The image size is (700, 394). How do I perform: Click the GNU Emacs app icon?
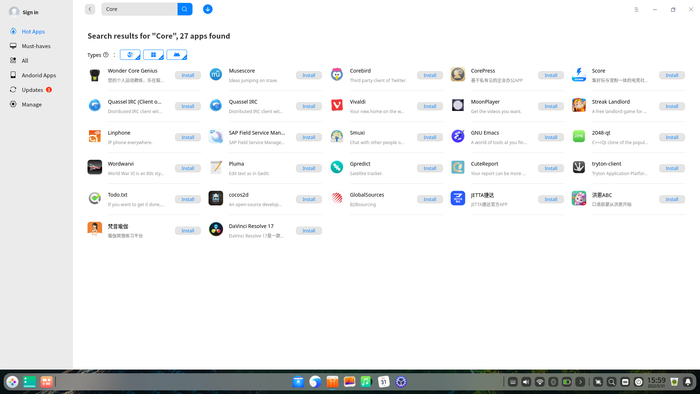pyautogui.click(x=458, y=136)
